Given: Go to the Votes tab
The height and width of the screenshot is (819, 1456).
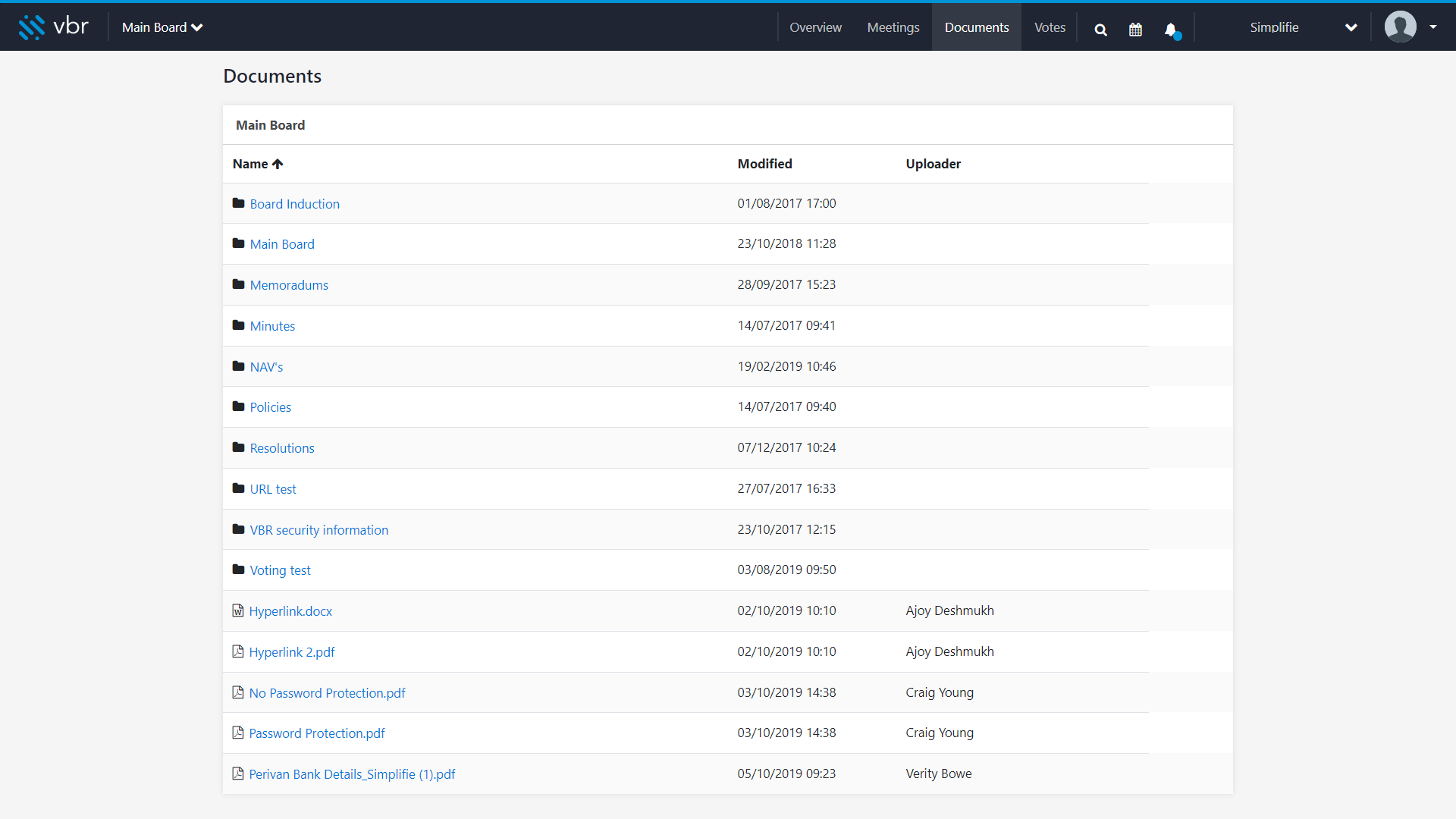Looking at the screenshot, I should [1050, 27].
